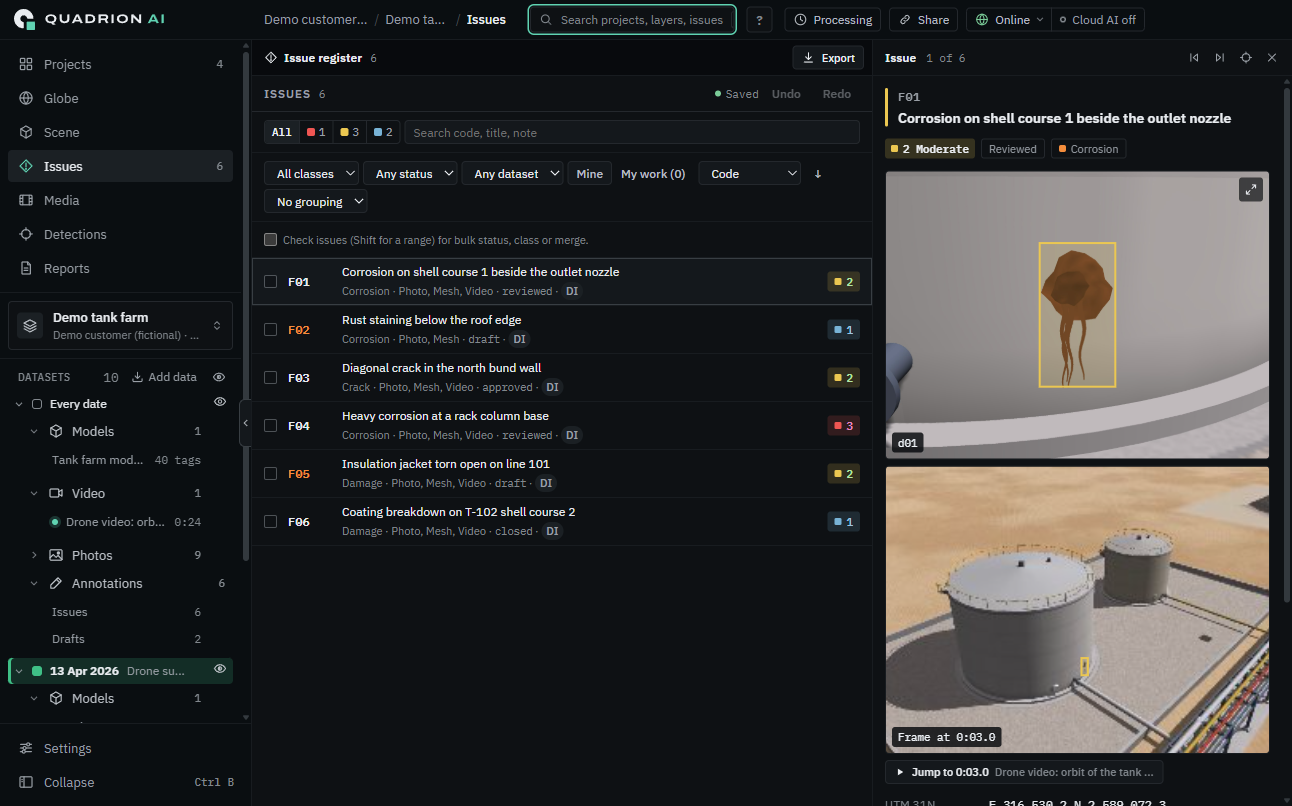
Task: Go to the last issue in the Issue panel
Action: coord(1220,58)
